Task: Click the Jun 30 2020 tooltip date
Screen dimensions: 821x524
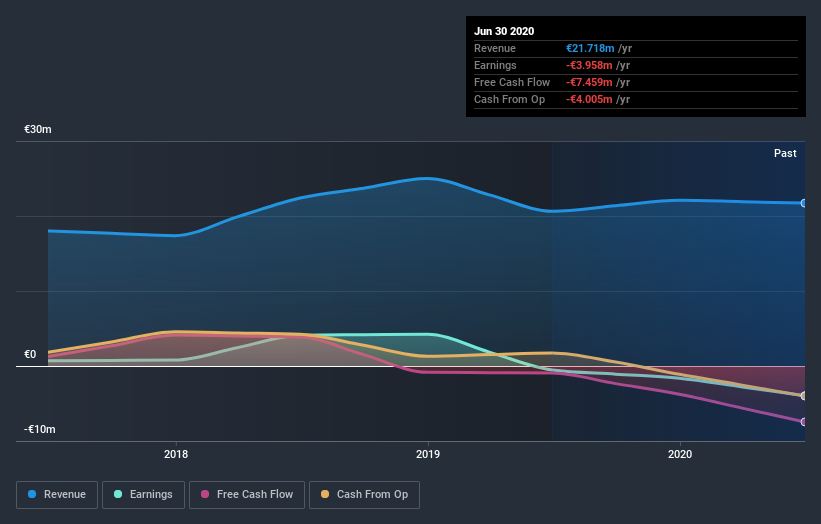Action: [504, 31]
